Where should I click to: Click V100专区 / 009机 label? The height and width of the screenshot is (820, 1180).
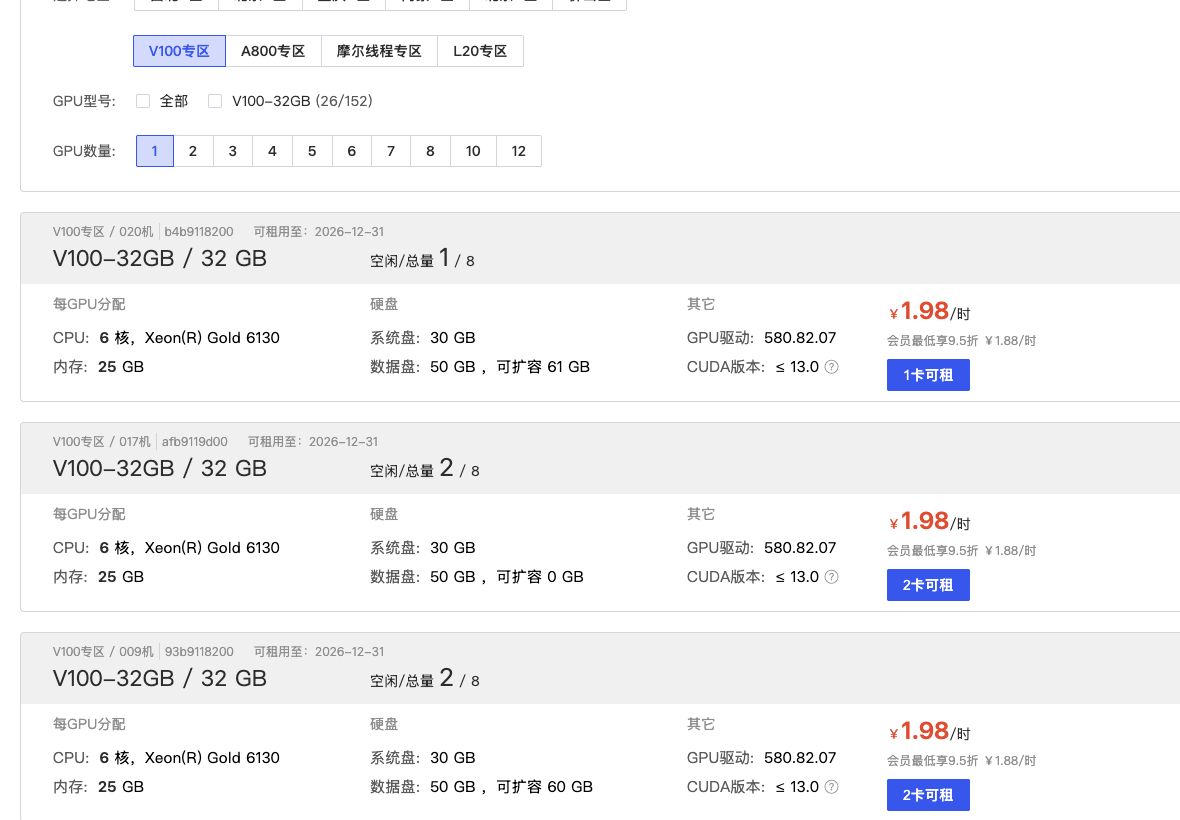103,651
